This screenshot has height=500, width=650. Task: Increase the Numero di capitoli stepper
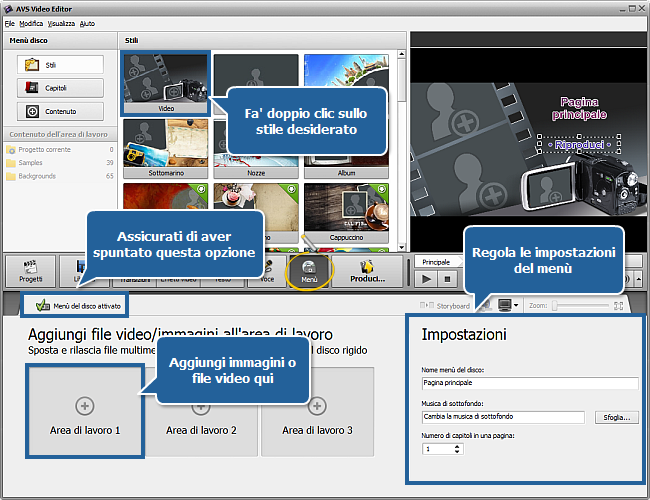point(458,446)
